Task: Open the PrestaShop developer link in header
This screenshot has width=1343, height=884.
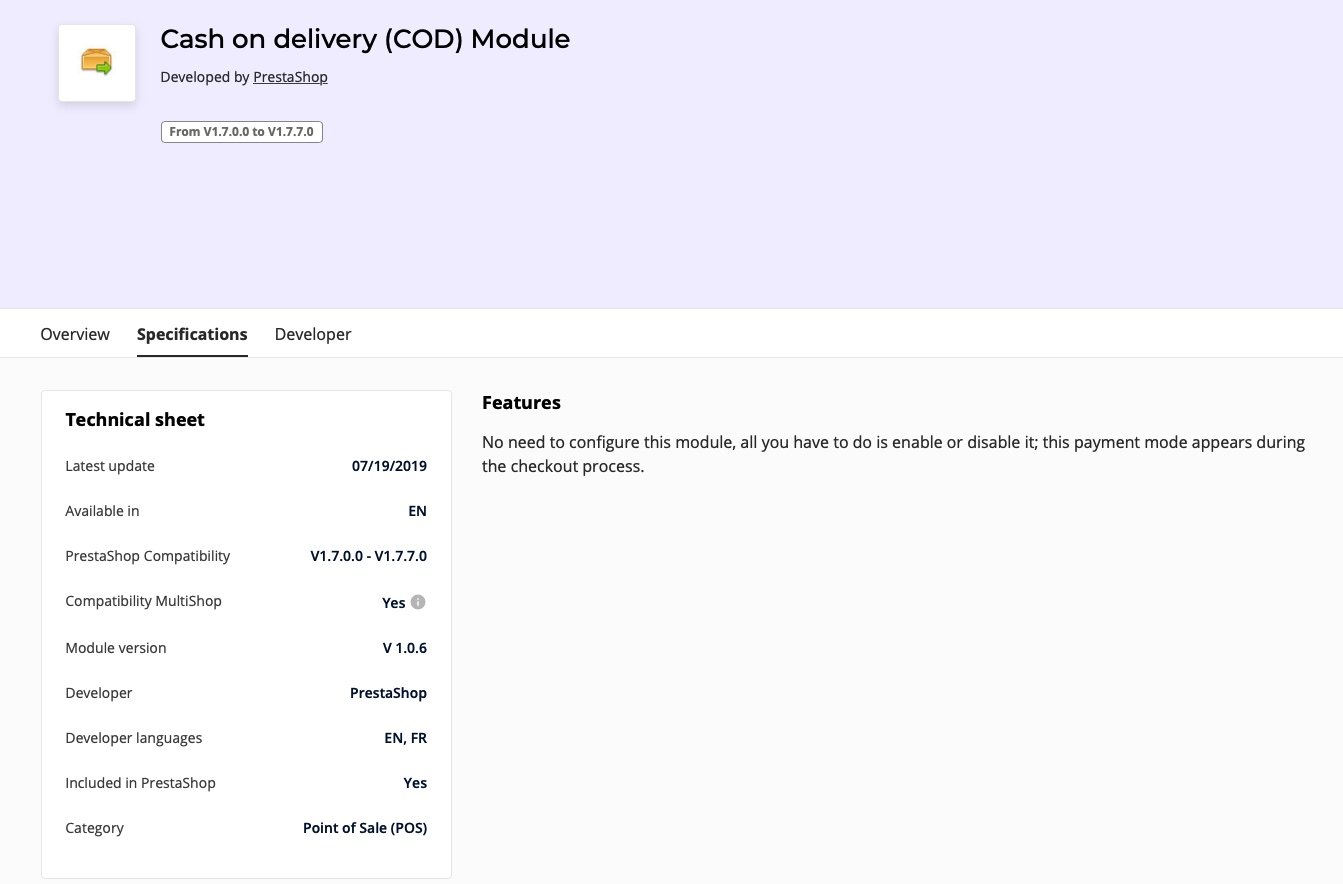Action: pos(290,77)
